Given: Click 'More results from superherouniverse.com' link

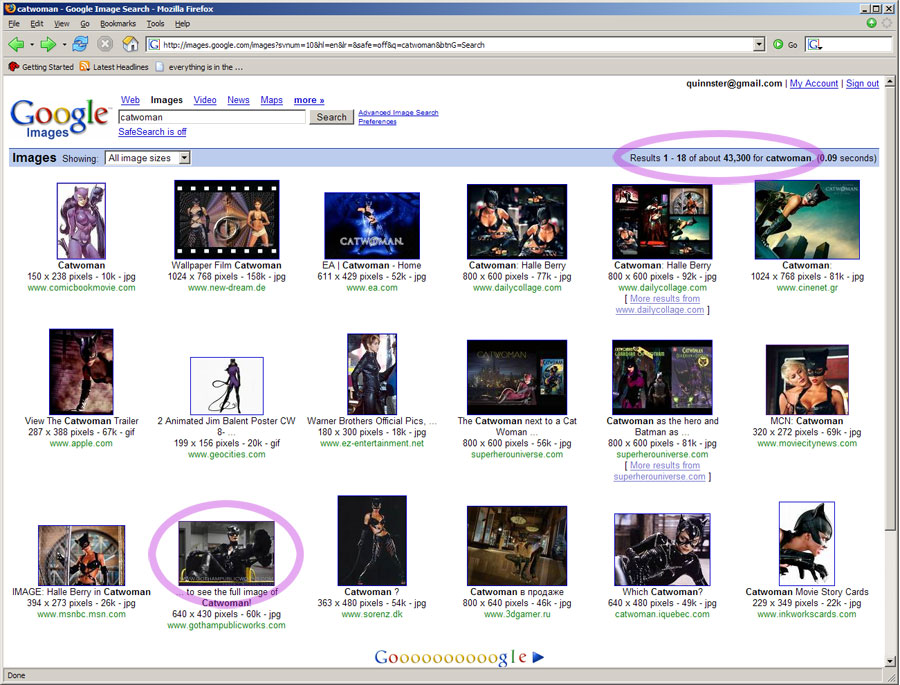Looking at the screenshot, I should 662,471.
